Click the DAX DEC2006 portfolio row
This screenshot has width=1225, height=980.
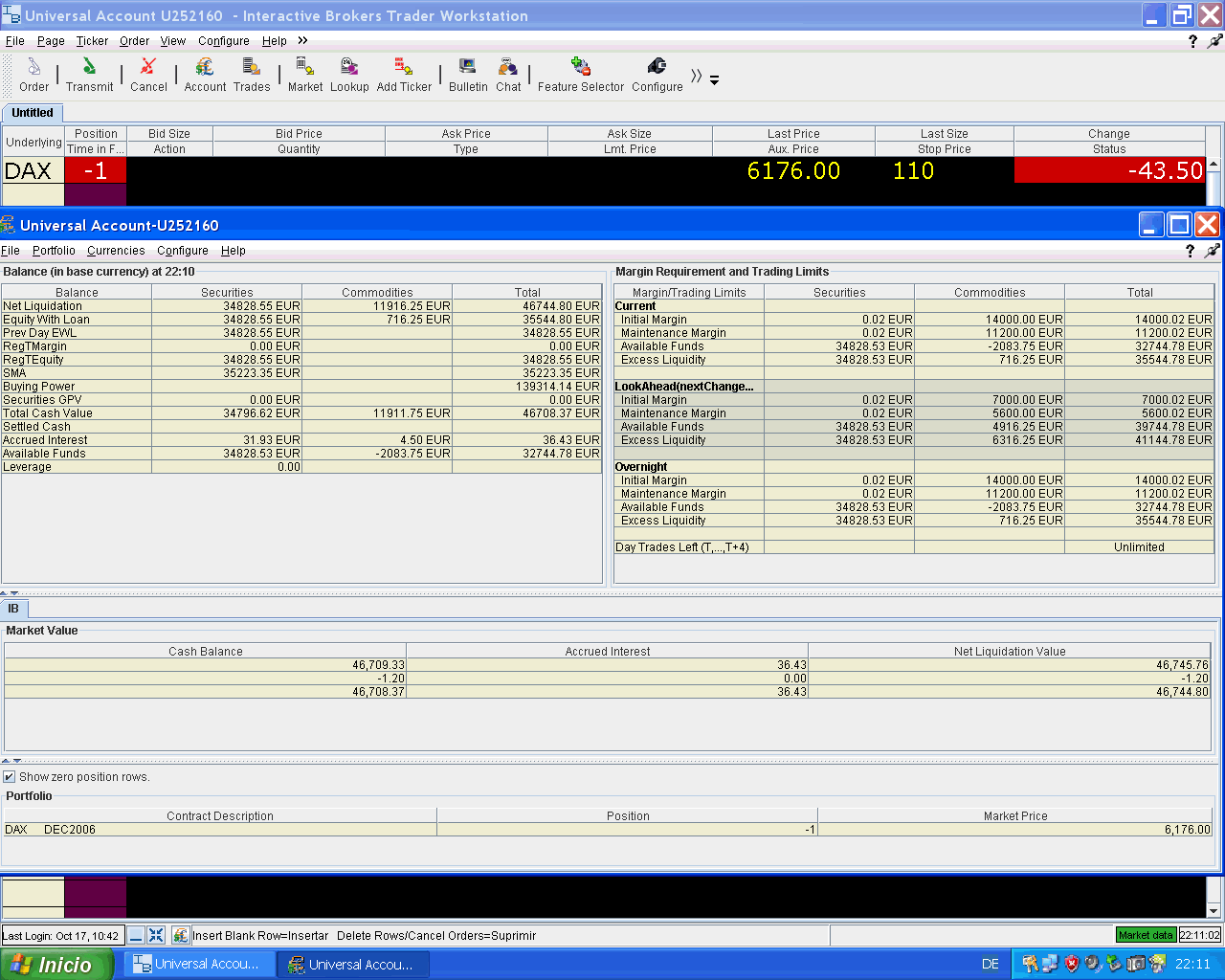[x=608, y=830]
